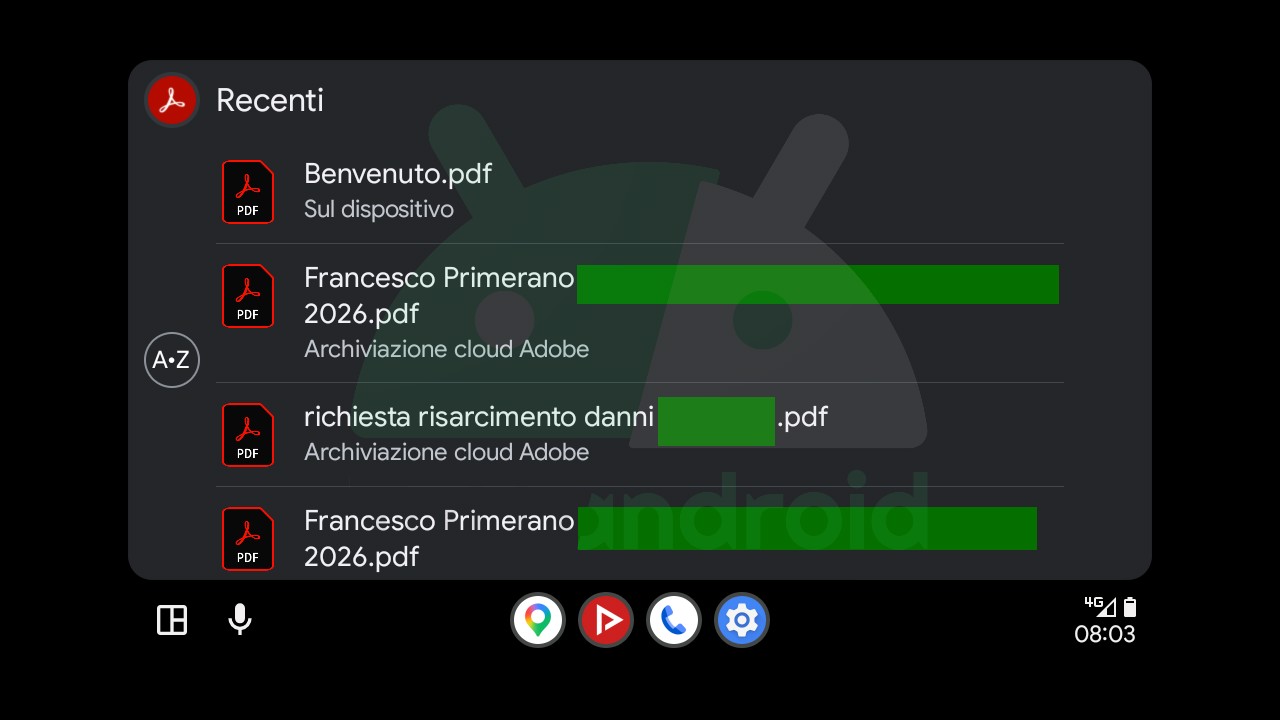Tap the 4G signal status indicator
The width and height of the screenshot is (1280, 720).
coord(1100,606)
